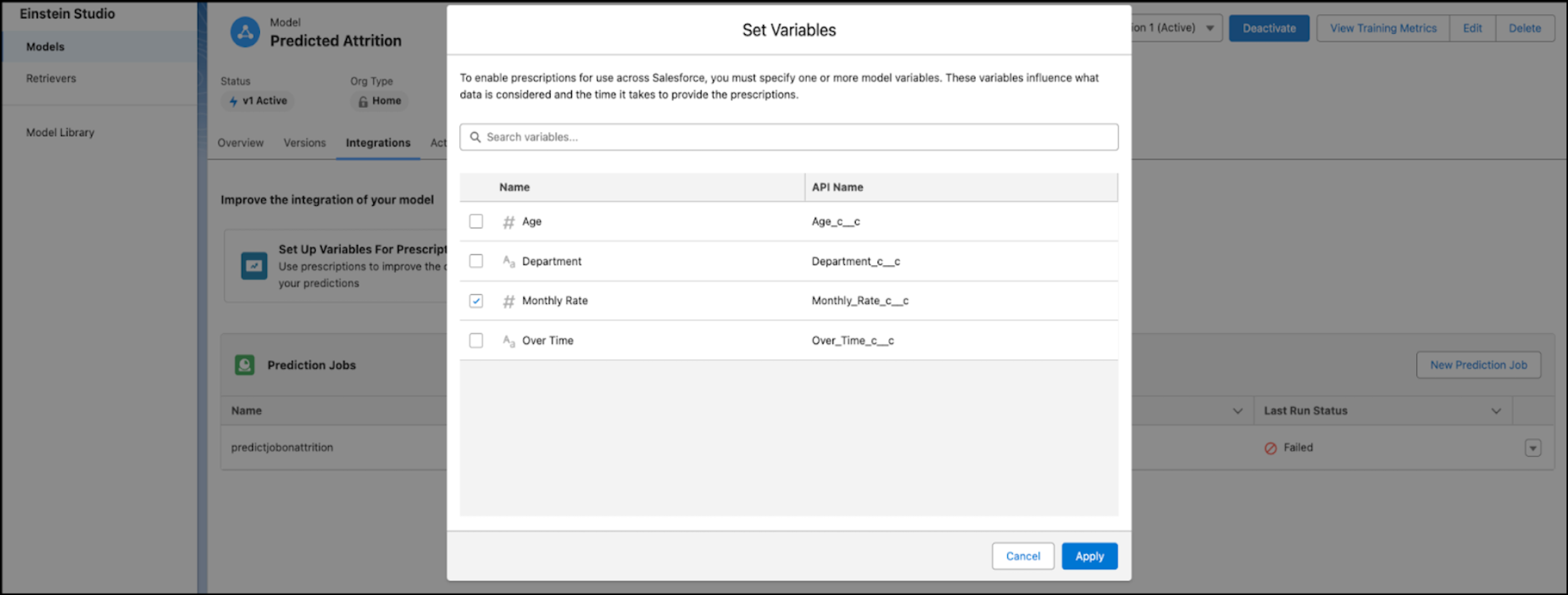Check the Age variable checkbox

point(476,221)
